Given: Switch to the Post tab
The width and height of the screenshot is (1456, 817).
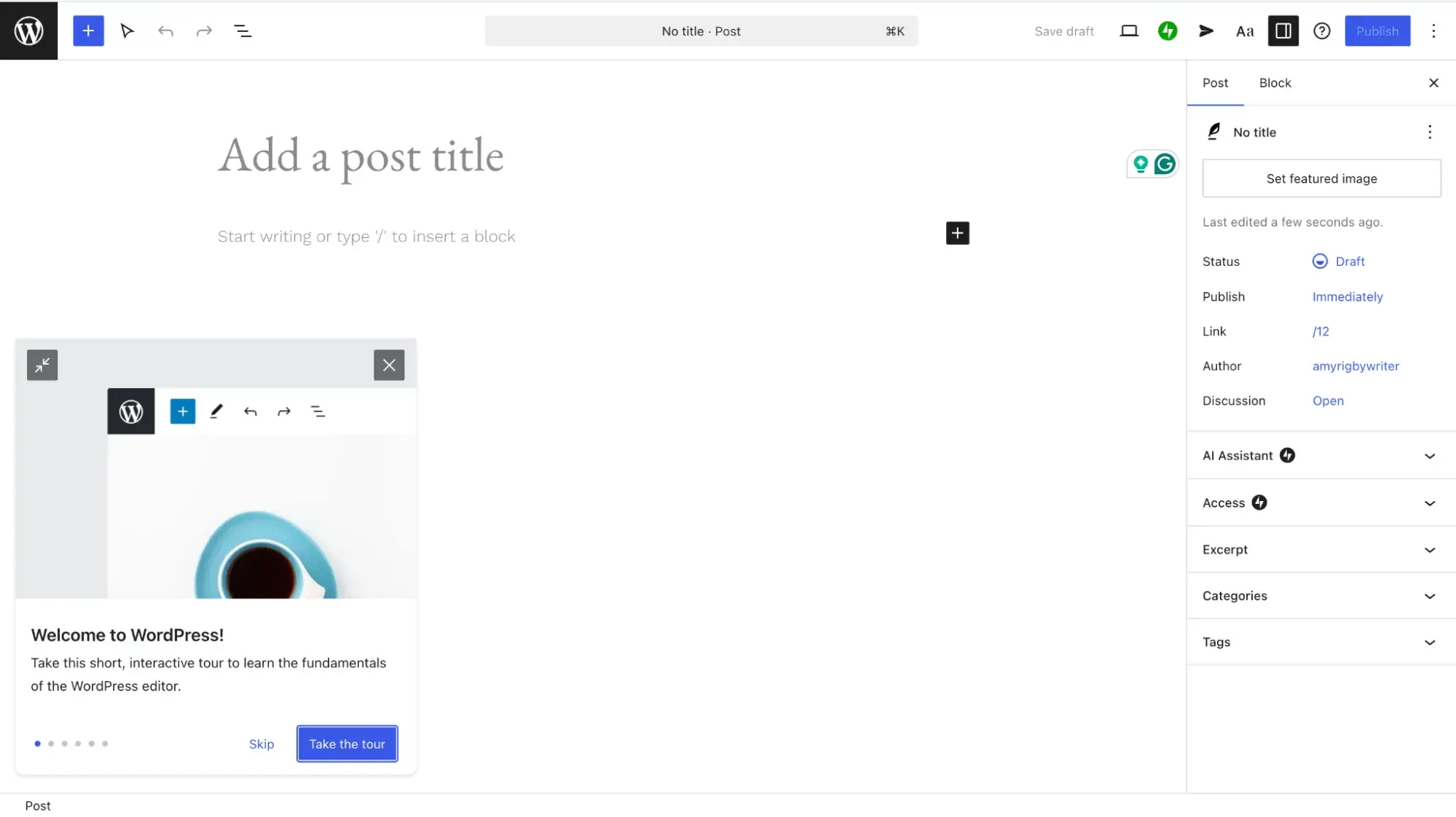Looking at the screenshot, I should pos(1215,82).
